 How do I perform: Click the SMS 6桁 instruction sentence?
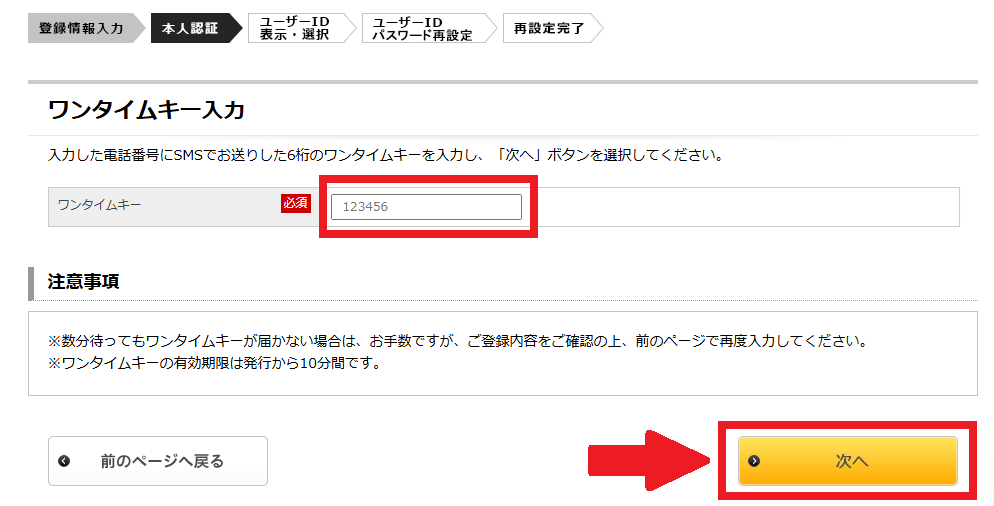pyautogui.click(x=386, y=155)
